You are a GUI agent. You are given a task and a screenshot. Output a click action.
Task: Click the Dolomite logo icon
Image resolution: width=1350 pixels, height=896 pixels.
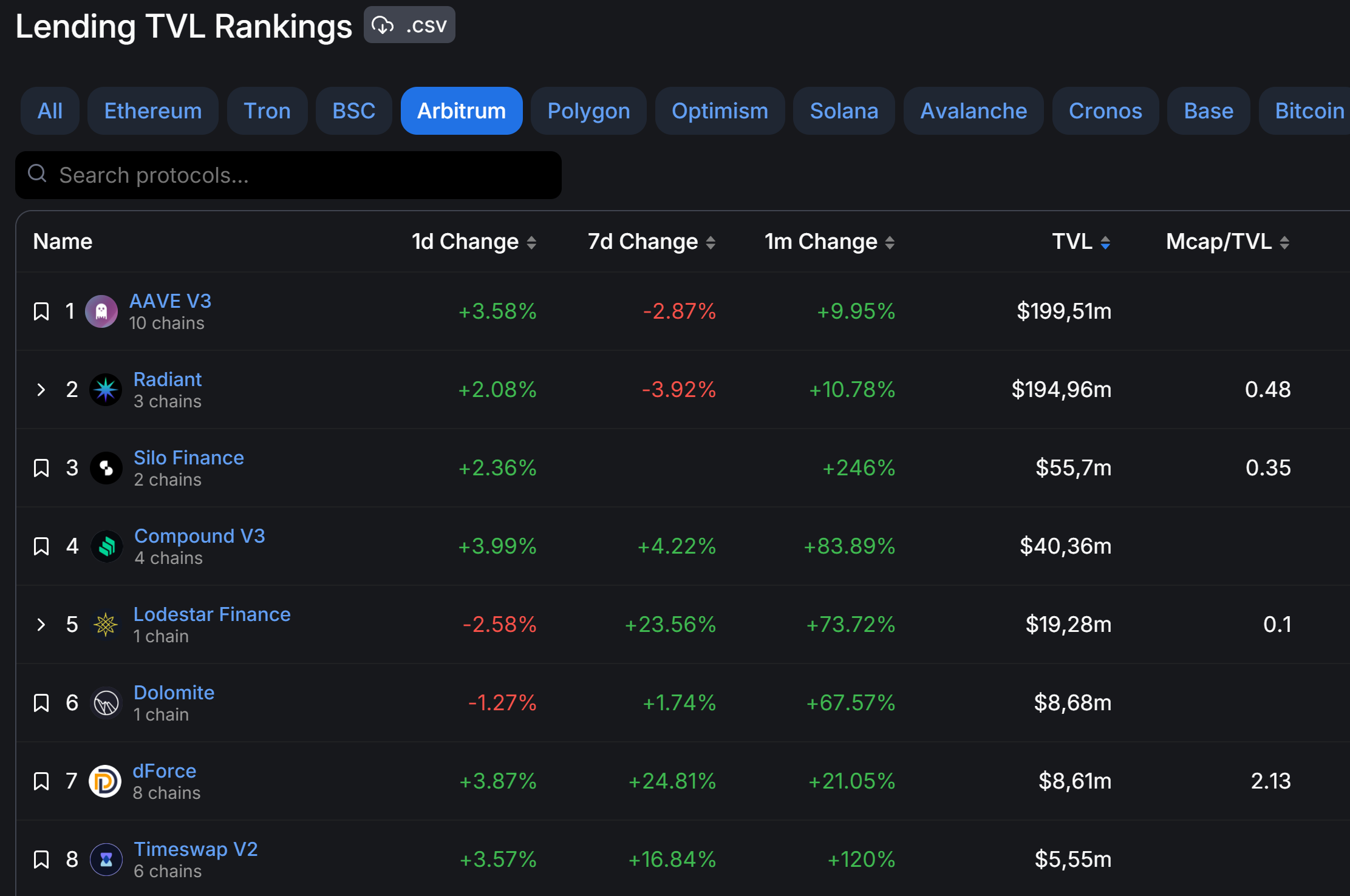(106, 703)
